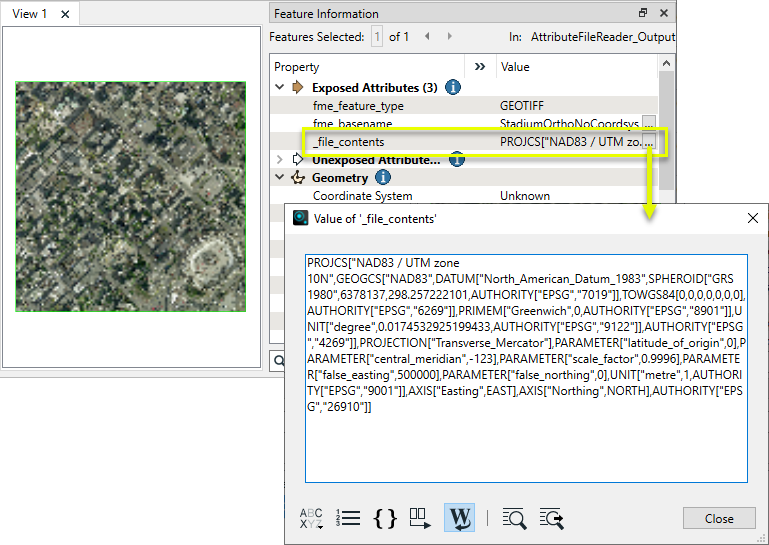Collapse the Geometry section
The width and height of the screenshot is (769, 545).
(280, 178)
